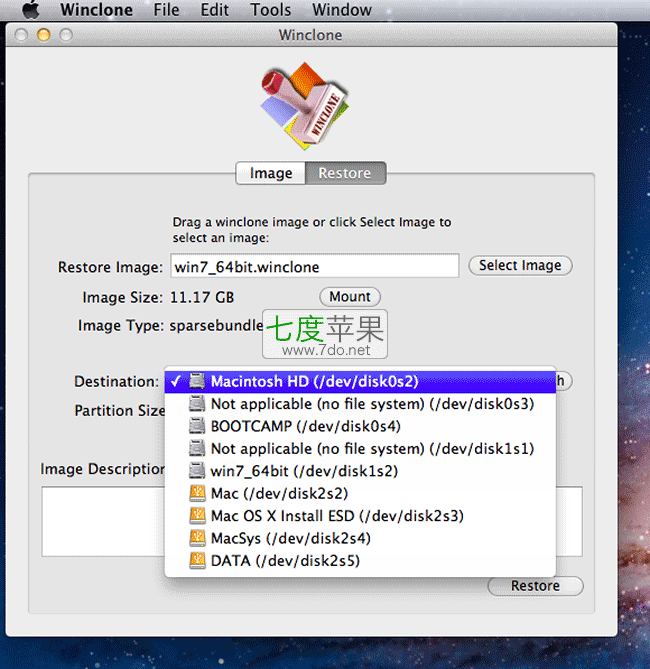Click the DATA orange drive icon
The height and width of the screenshot is (669, 650).
tap(197, 560)
